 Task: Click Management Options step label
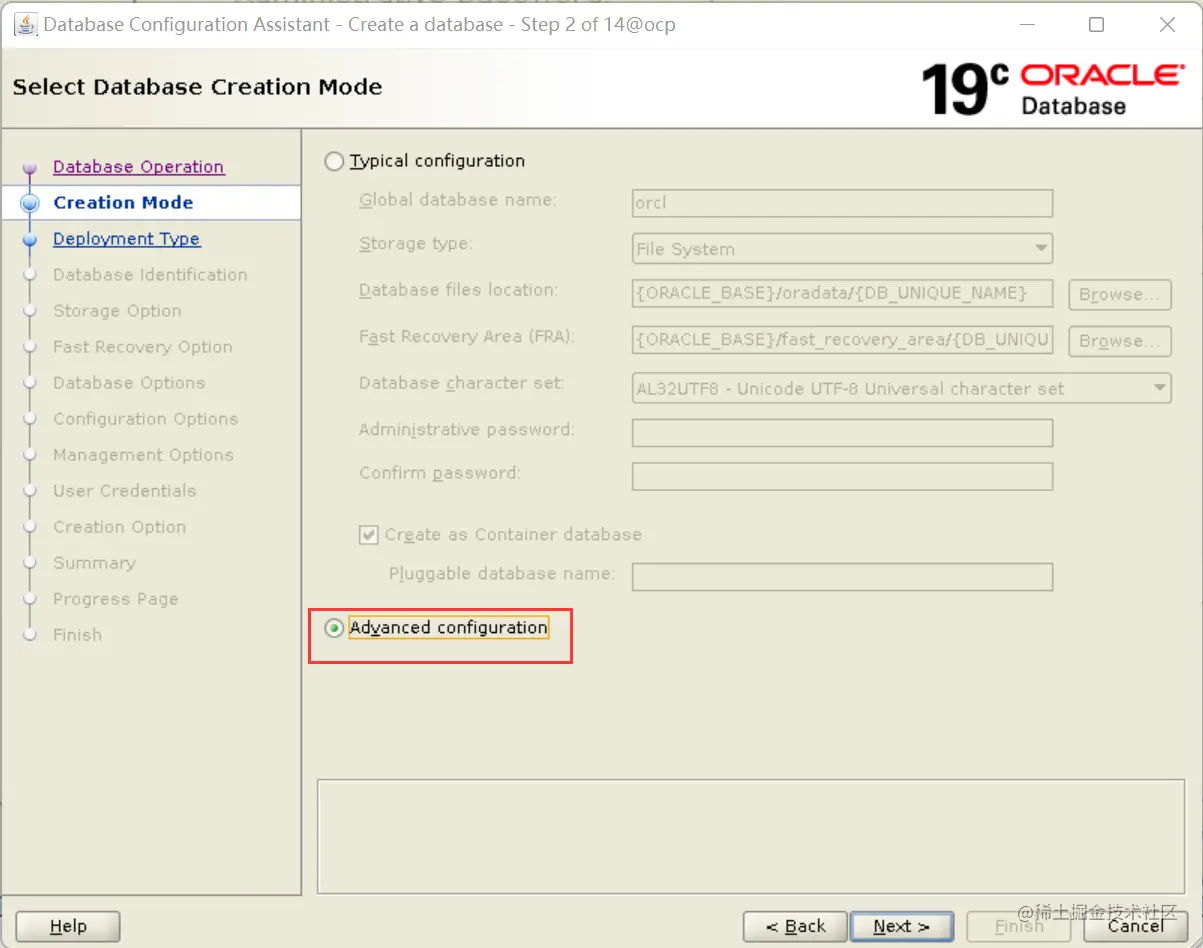point(143,455)
